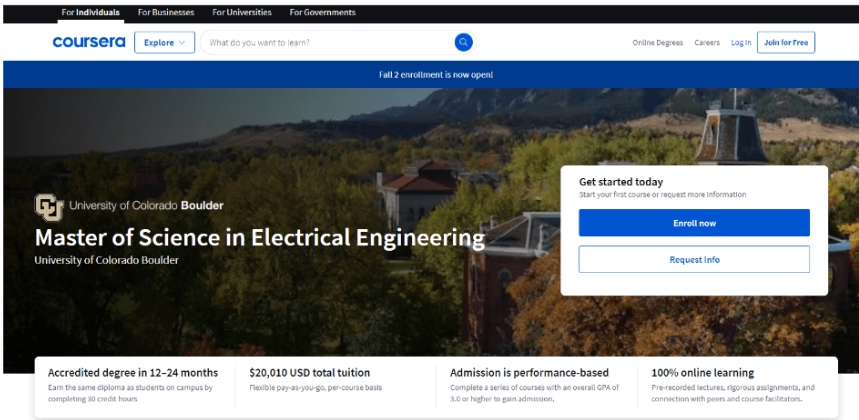Click the 'University of Colorado Boulder' subtitle under the heading
Screen dimensions: 859x420
[106, 260]
